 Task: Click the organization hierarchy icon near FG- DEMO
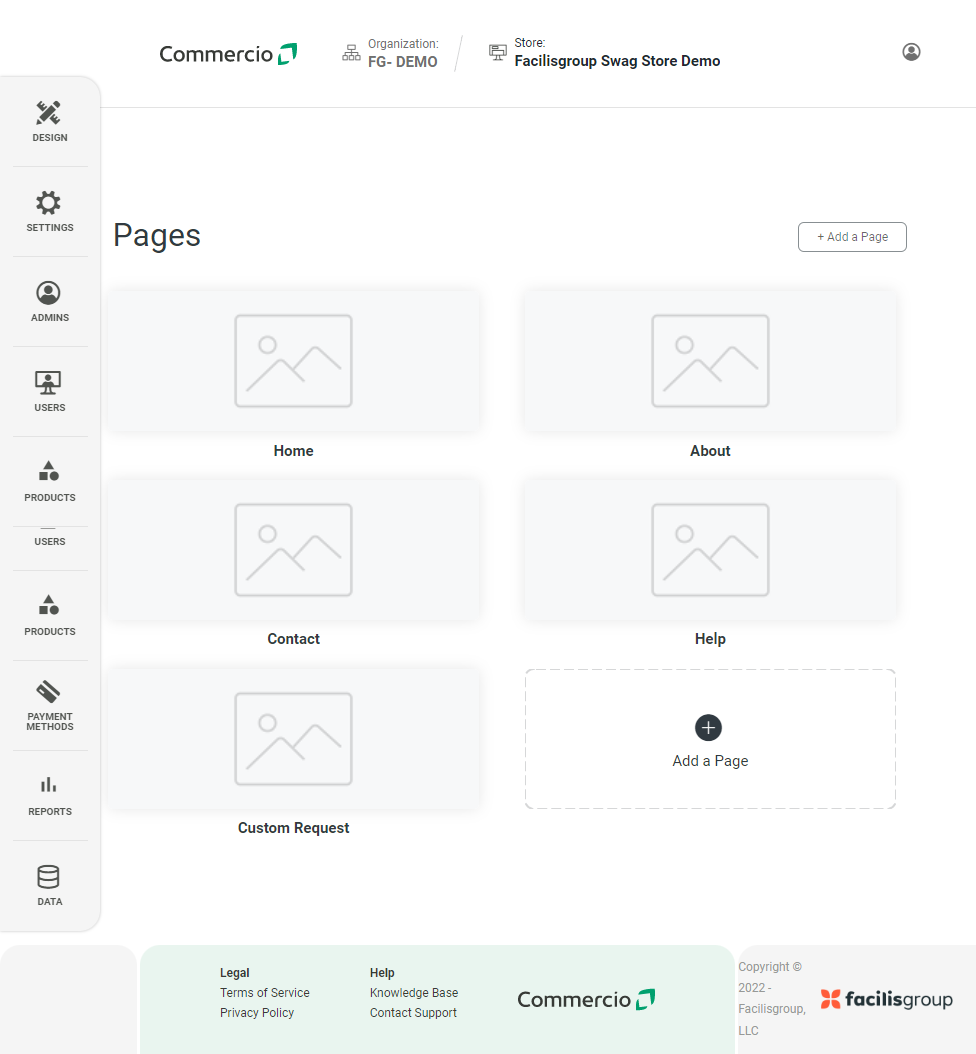(351, 52)
